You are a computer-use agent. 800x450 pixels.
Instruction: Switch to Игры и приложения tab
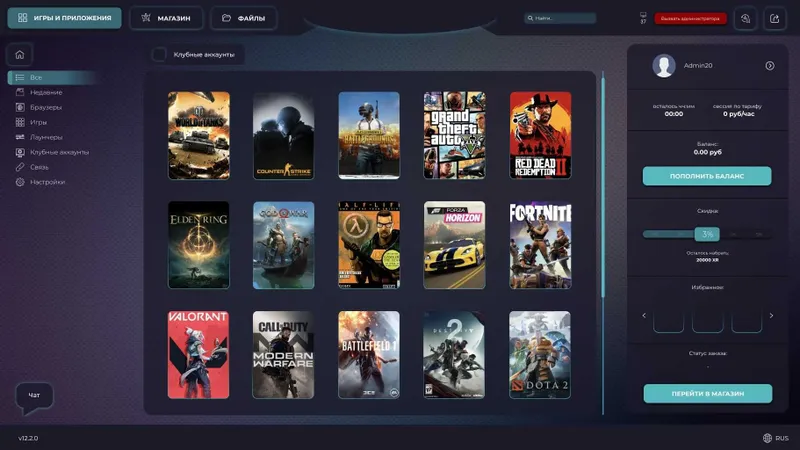pos(64,18)
